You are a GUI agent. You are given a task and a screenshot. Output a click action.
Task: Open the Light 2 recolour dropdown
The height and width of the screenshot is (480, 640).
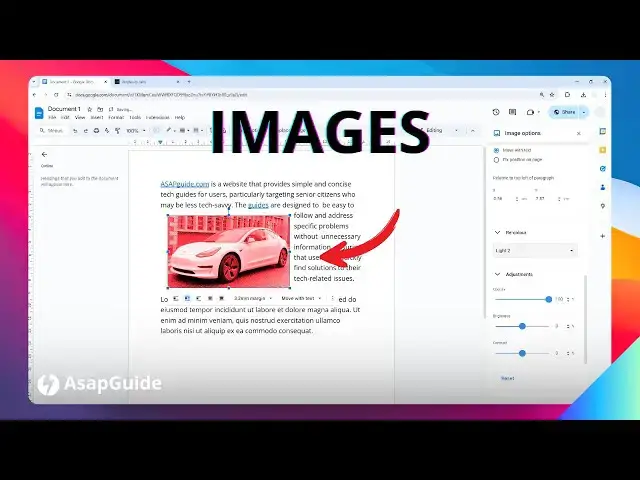point(535,250)
